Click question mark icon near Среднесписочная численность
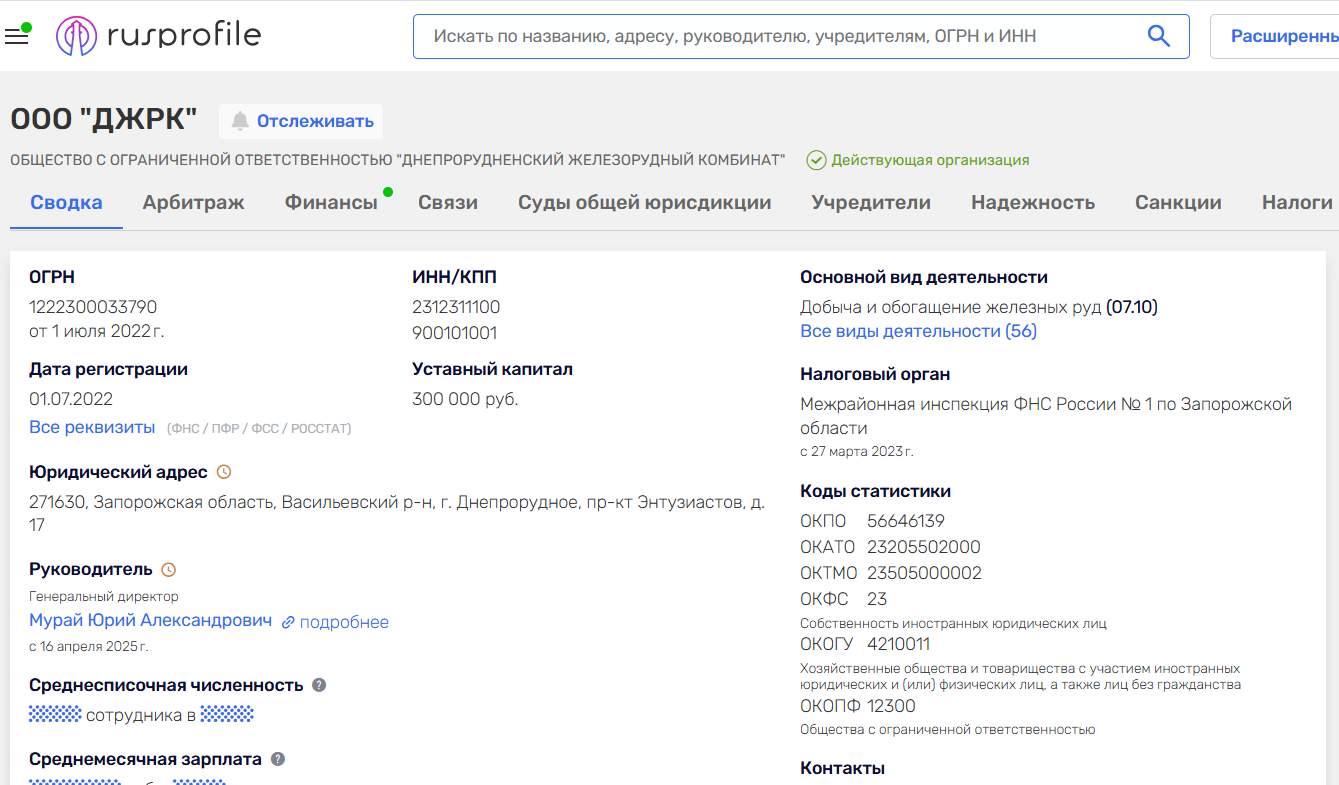Screen dimensions: 1339x785 click(x=319, y=685)
